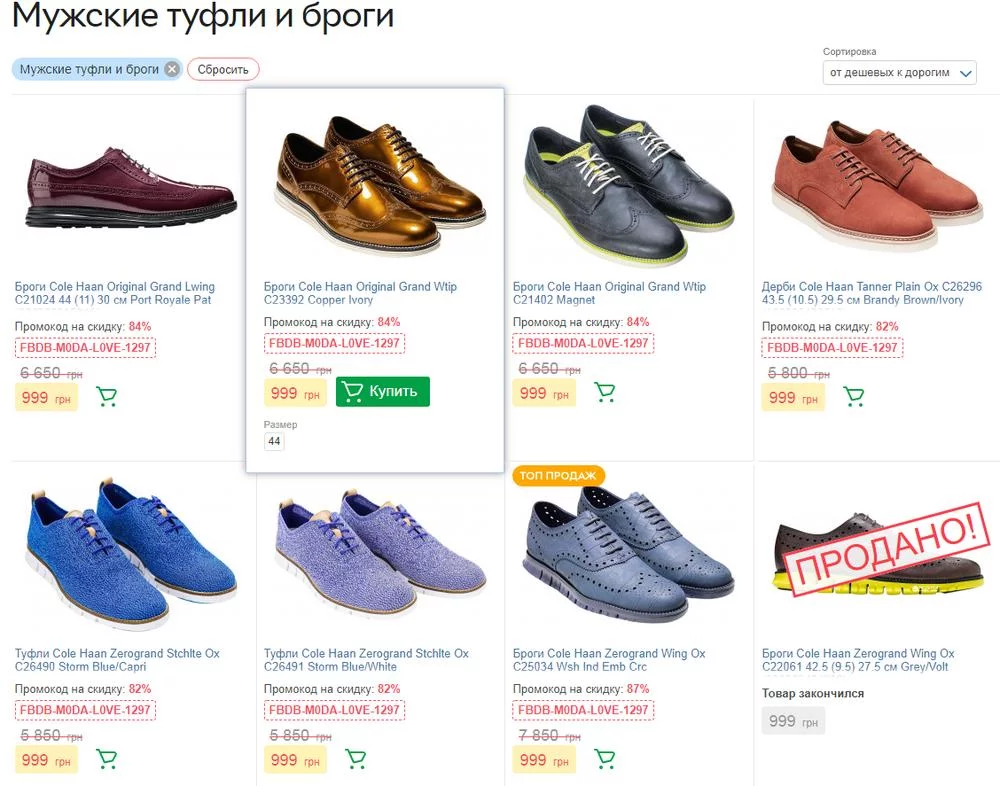The width and height of the screenshot is (1000, 786).
Task: Click the Сбросить reset button
Action: click(x=223, y=69)
